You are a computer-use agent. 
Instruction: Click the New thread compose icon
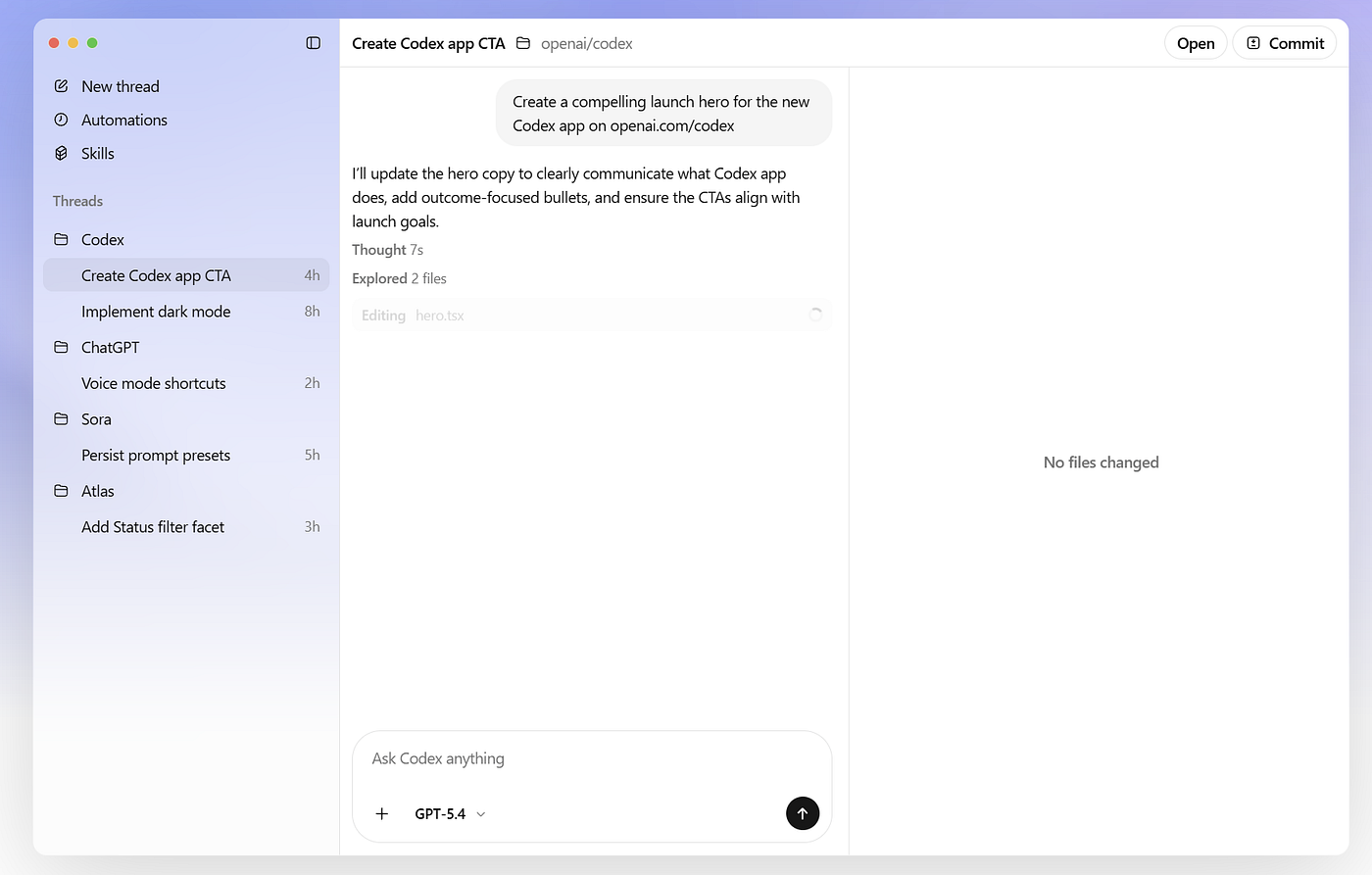(x=61, y=86)
